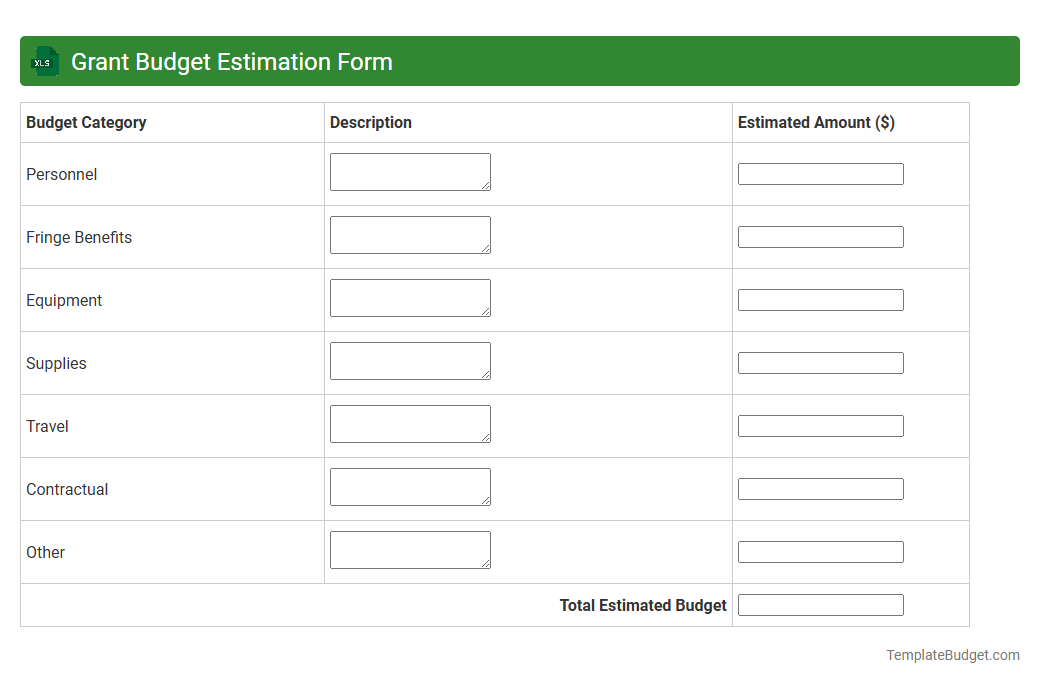Click the Other estimated amount field
The width and height of the screenshot is (1040, 684).
820,551
